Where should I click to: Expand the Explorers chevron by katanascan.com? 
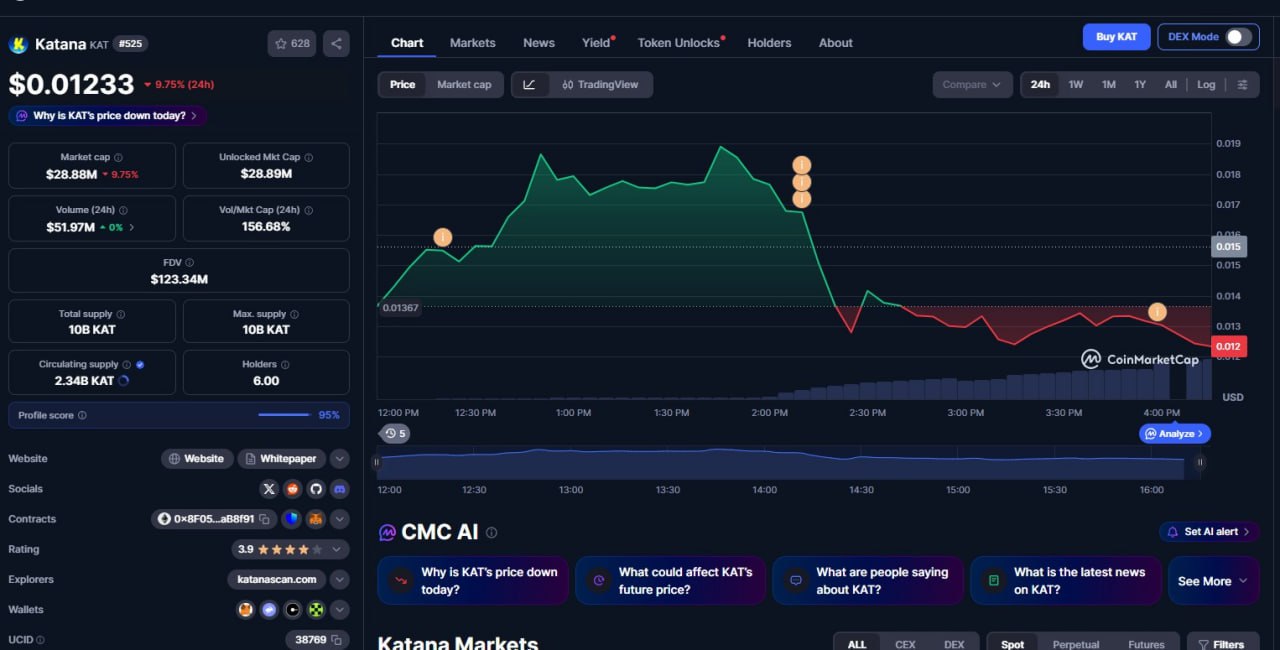click(x=340, y=579)
